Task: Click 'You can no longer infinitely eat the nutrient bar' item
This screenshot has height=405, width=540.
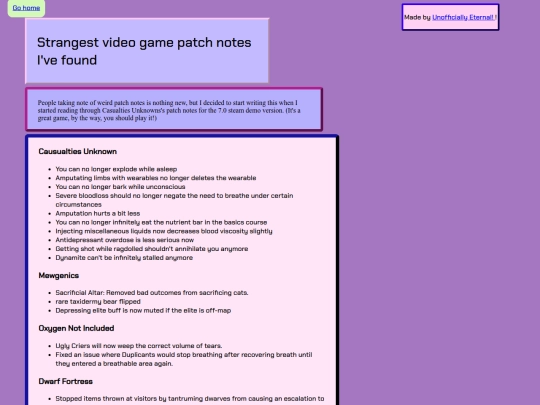Action: tap(161, 222)
